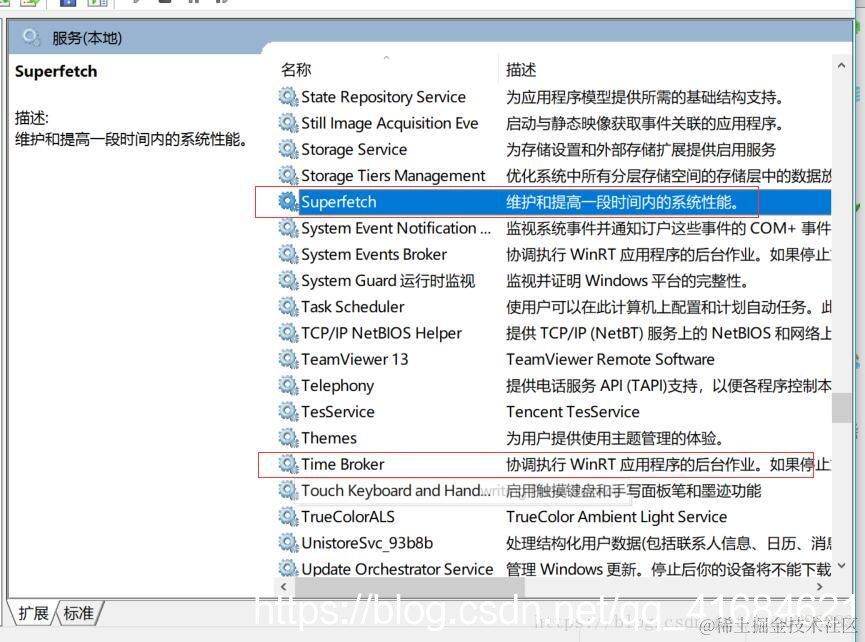Select the highlighted Superfetch service name
This screenshot has height=642, width=865.
338,202
